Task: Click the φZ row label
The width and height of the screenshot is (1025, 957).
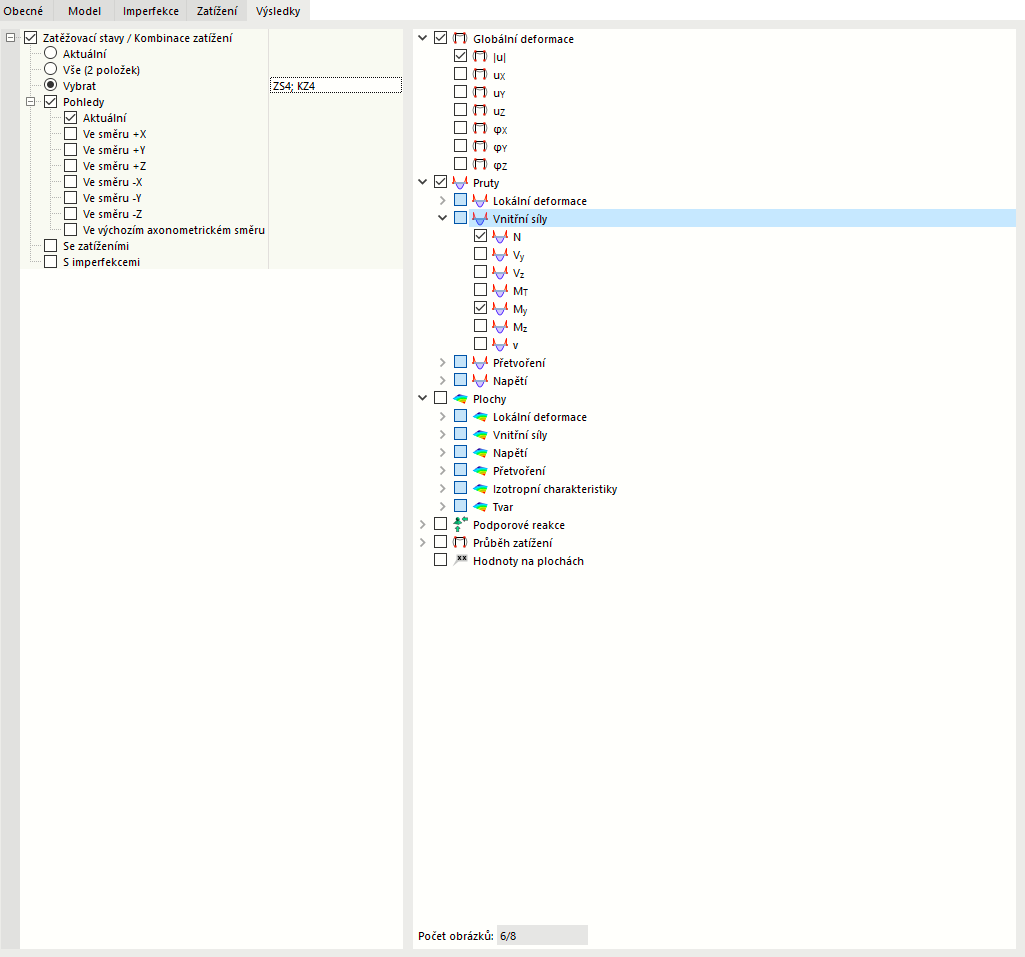Action: pyautogui.click(x=500, y=165)
